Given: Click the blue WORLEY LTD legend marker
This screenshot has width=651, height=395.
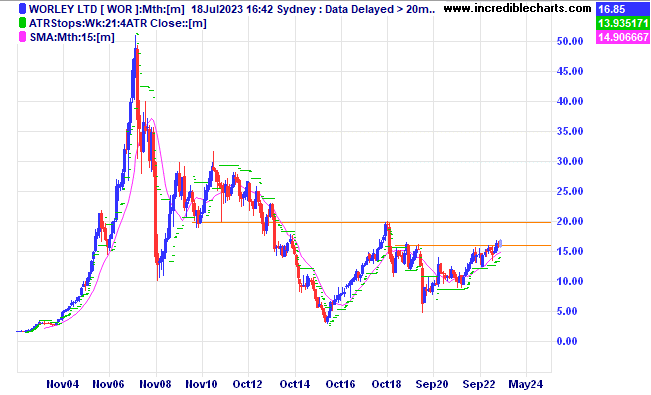Looking at the screenshot, I should tap(22, 9).
